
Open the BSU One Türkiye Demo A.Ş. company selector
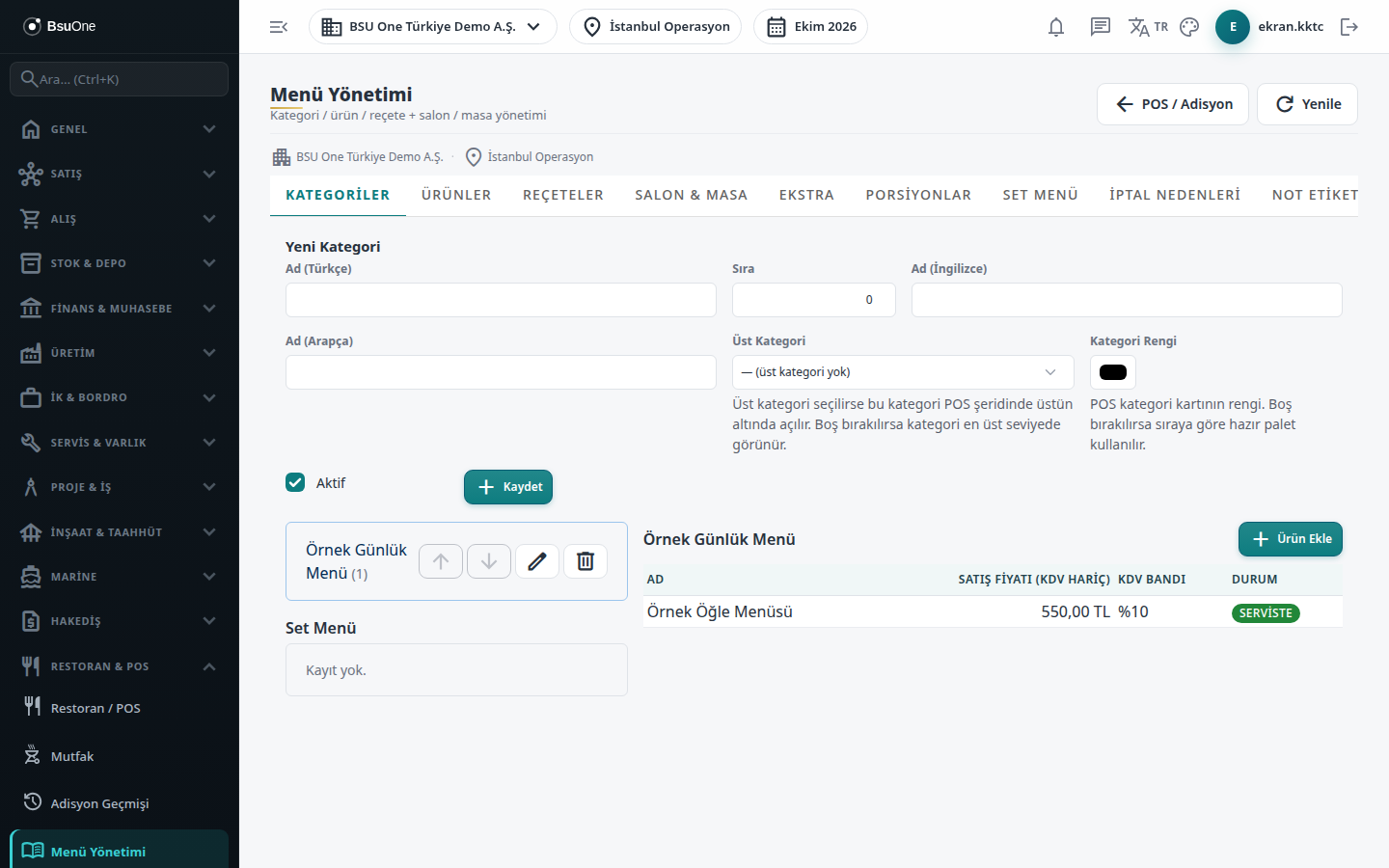point(432,27)
